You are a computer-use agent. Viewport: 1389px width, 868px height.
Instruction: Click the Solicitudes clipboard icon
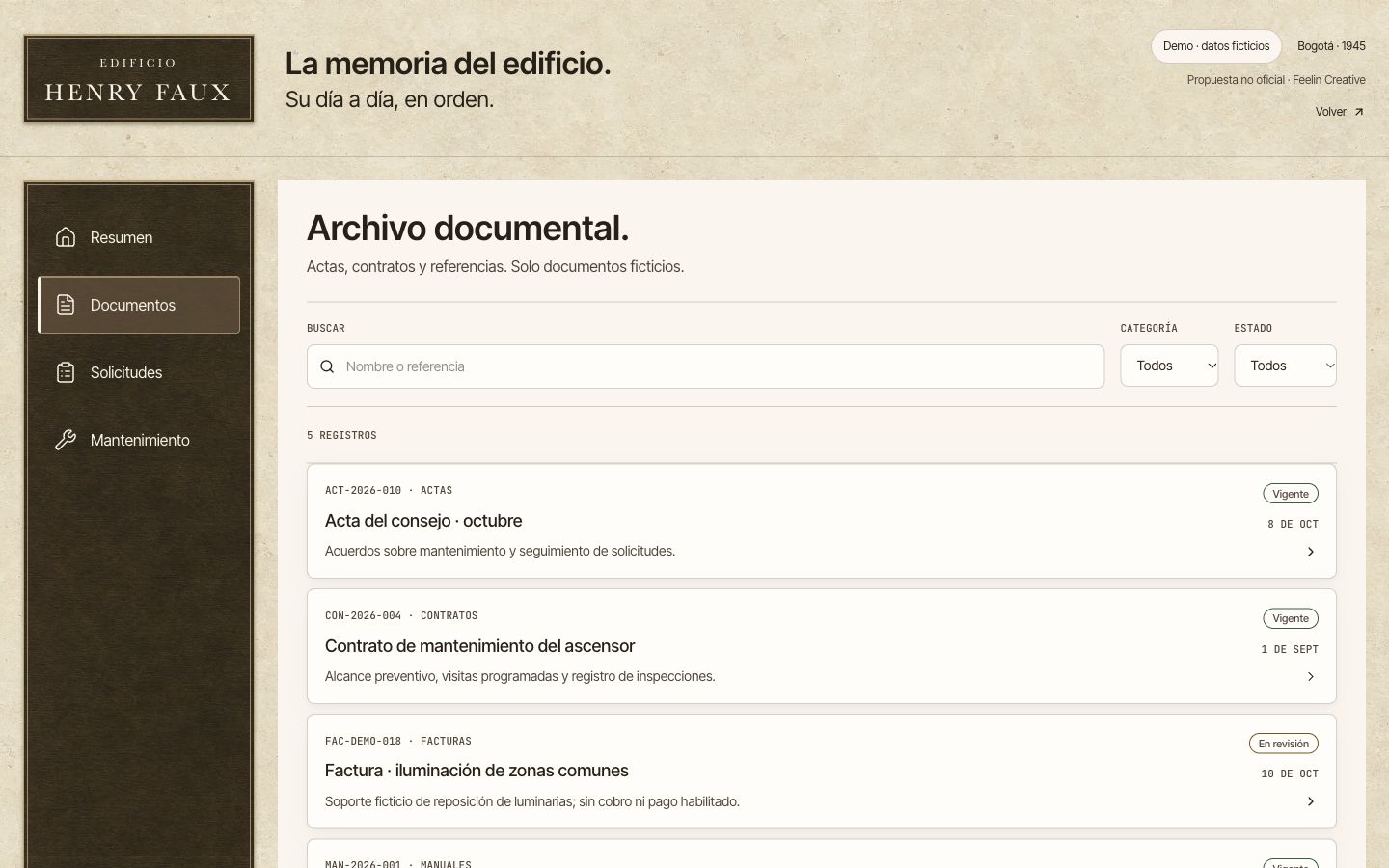pyautogui.click(x=66, y=372)
